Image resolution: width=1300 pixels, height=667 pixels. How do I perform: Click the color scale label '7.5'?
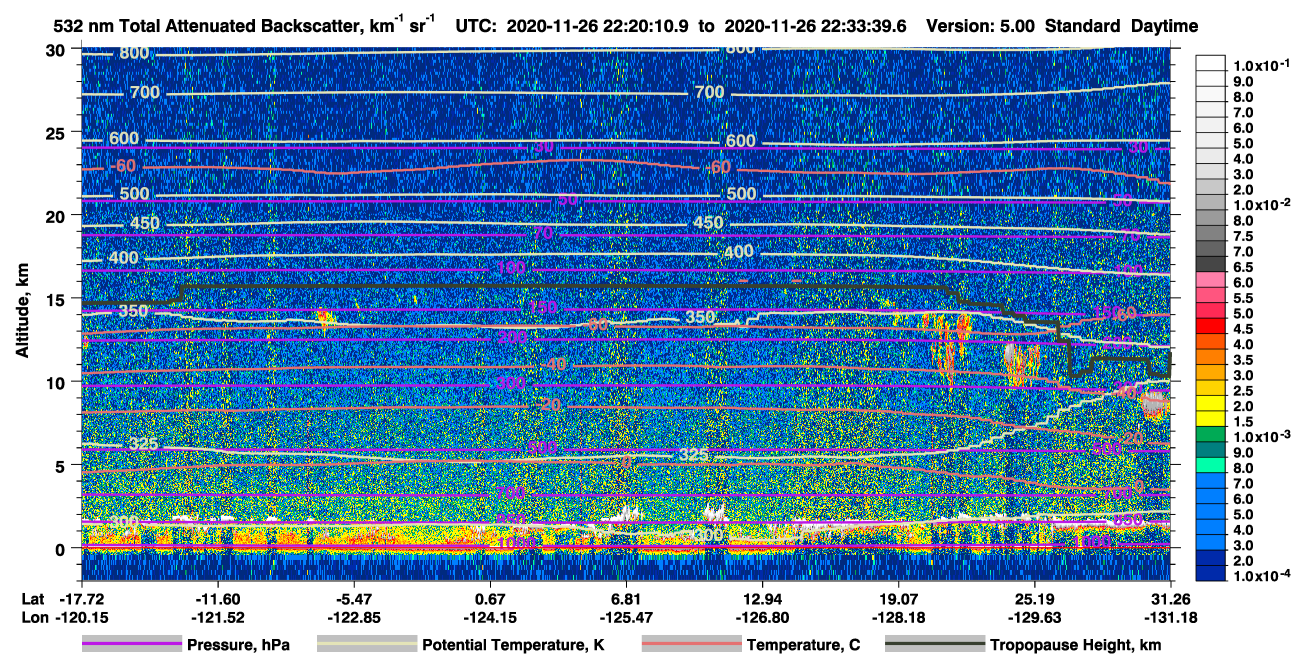pos(1243,235)
